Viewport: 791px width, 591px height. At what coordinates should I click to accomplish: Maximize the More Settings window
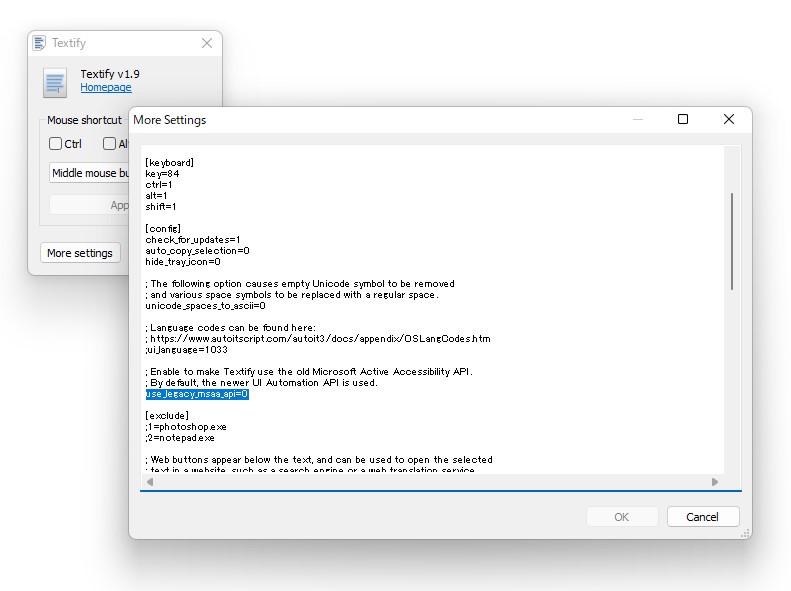(683, 119)
